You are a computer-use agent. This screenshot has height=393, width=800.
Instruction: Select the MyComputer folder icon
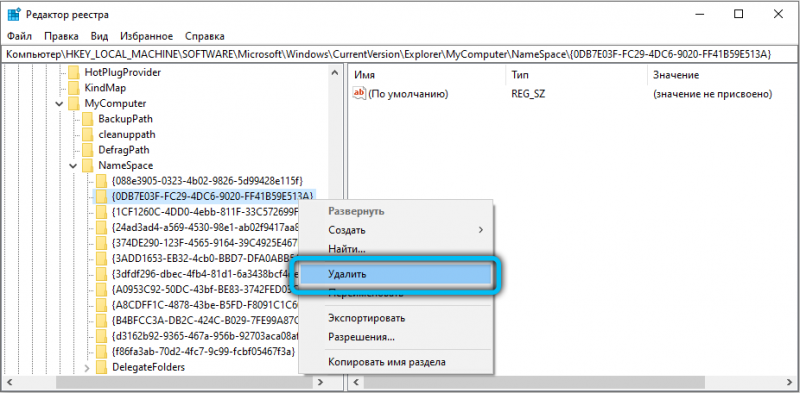pyautogui.click(x=74, y=104)
